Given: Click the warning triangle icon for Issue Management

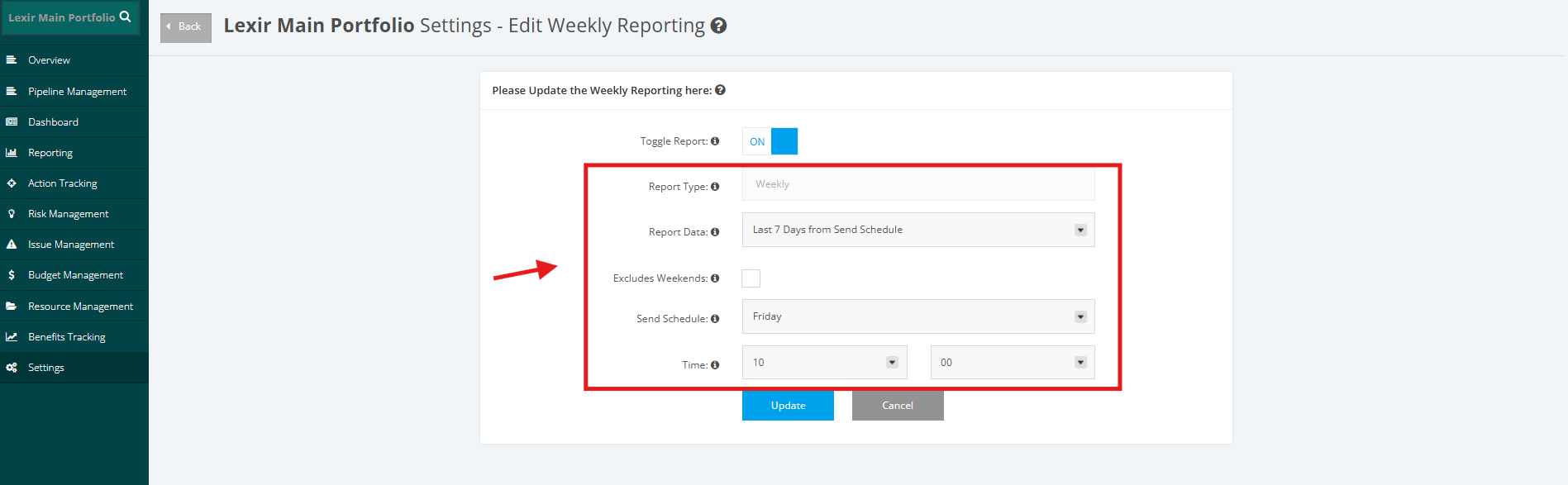Looking at the screenshot, I should coord(12,245).
